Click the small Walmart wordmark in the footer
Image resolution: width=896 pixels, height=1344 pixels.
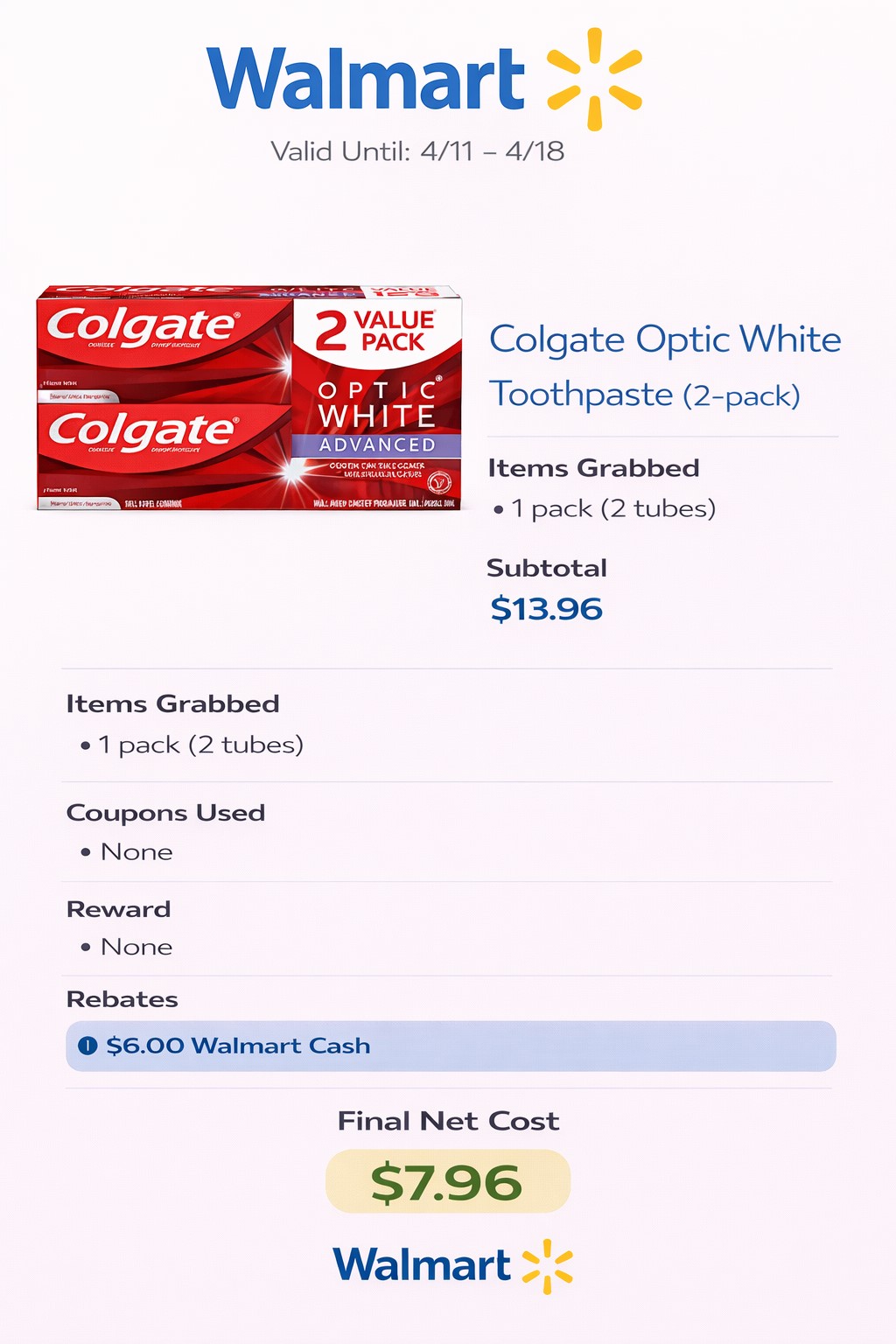(x=422, y=1265)
